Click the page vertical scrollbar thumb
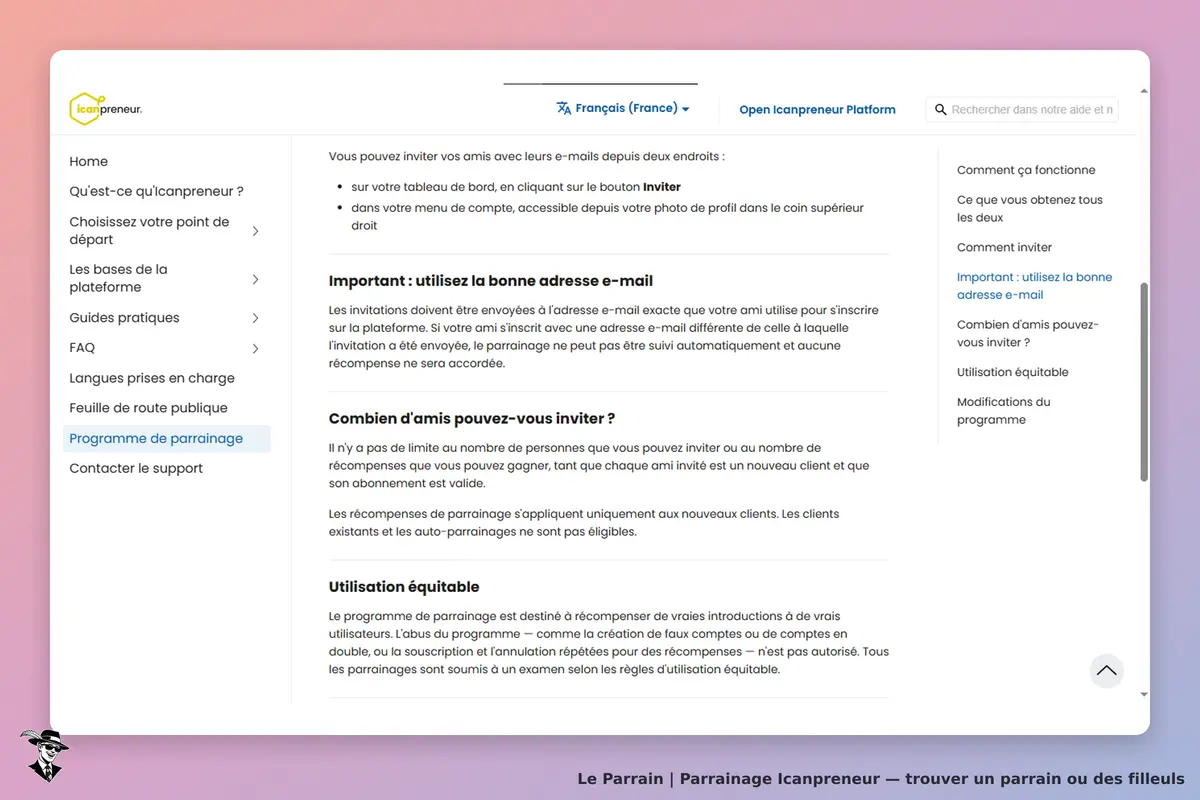 (x=1144, y=382)
